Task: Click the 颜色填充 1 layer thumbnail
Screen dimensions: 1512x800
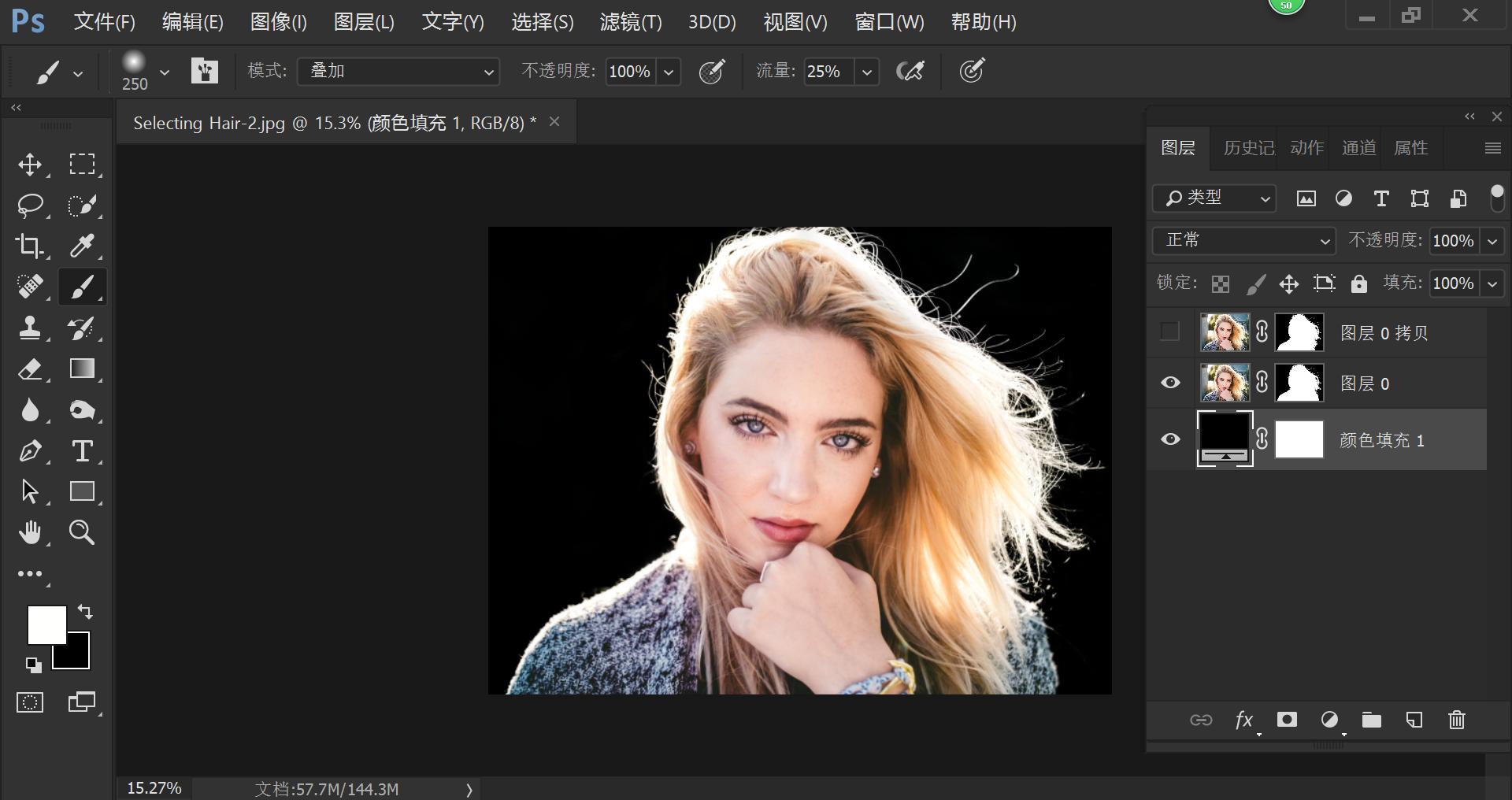Action: tap(1225, 439)
